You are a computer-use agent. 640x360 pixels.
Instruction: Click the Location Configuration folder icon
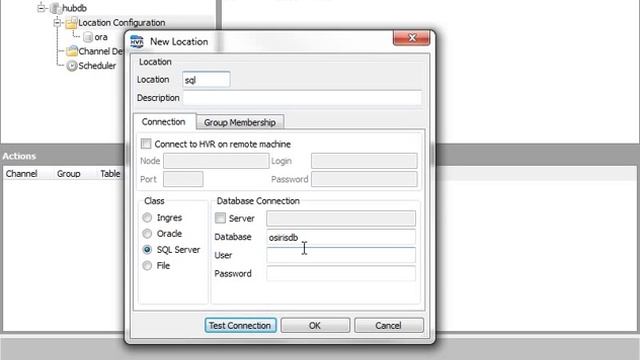71,23
